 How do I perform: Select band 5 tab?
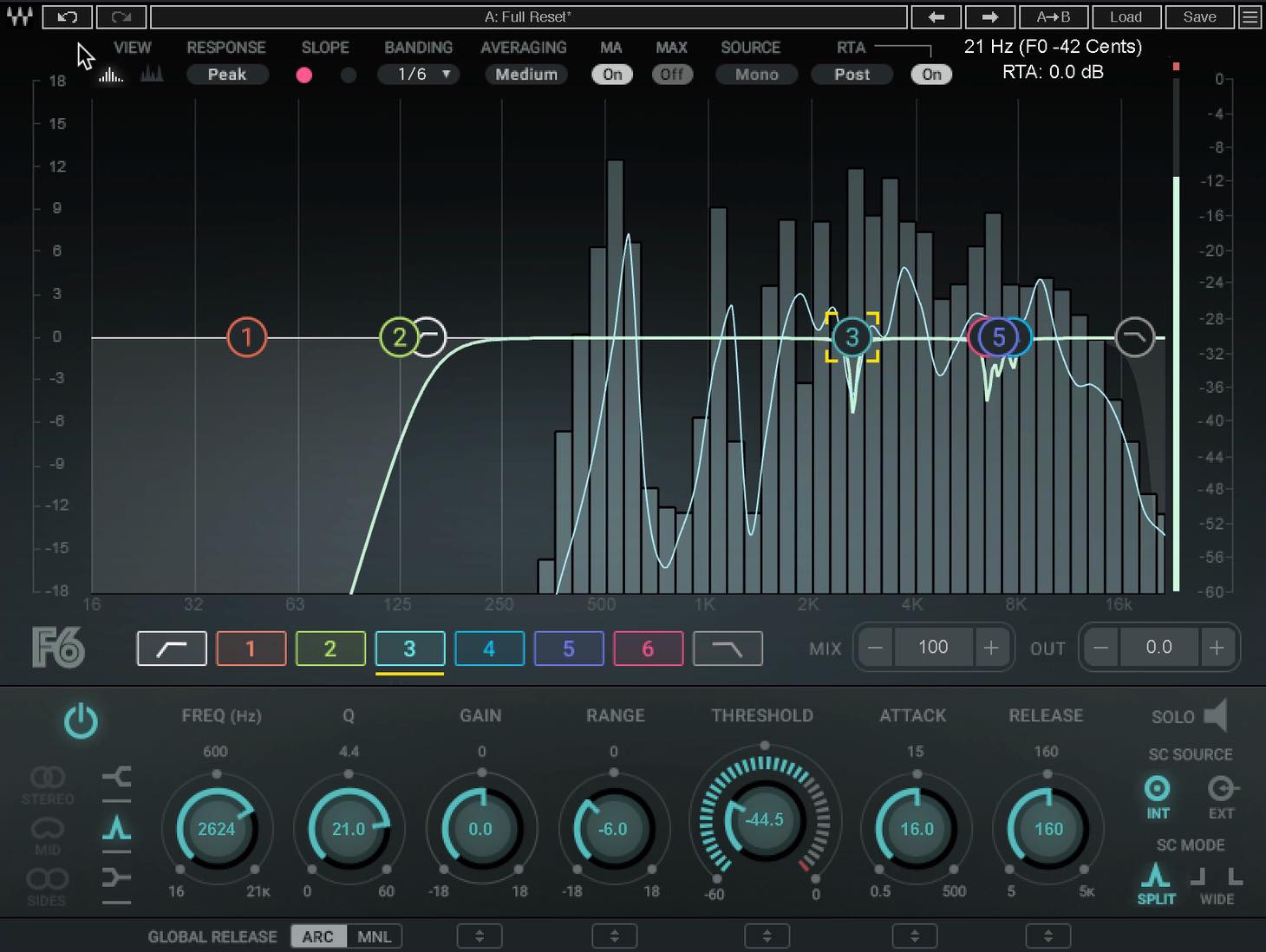[x=569, y=649]
